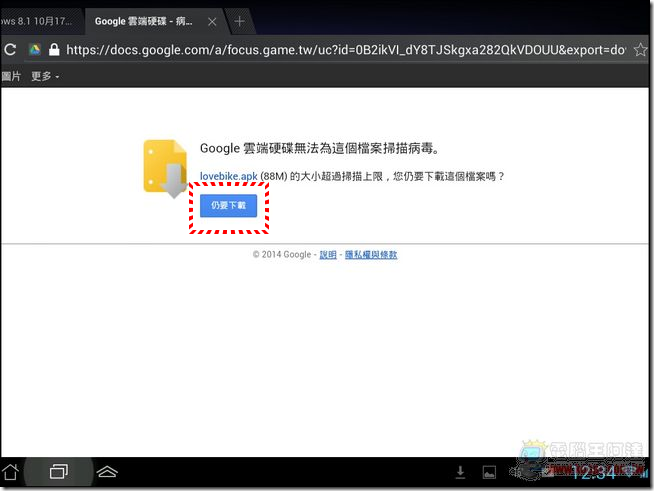Show recent apps in the navigation bar
The height and width of the screenshot is (491, 654).
[59, 472]
